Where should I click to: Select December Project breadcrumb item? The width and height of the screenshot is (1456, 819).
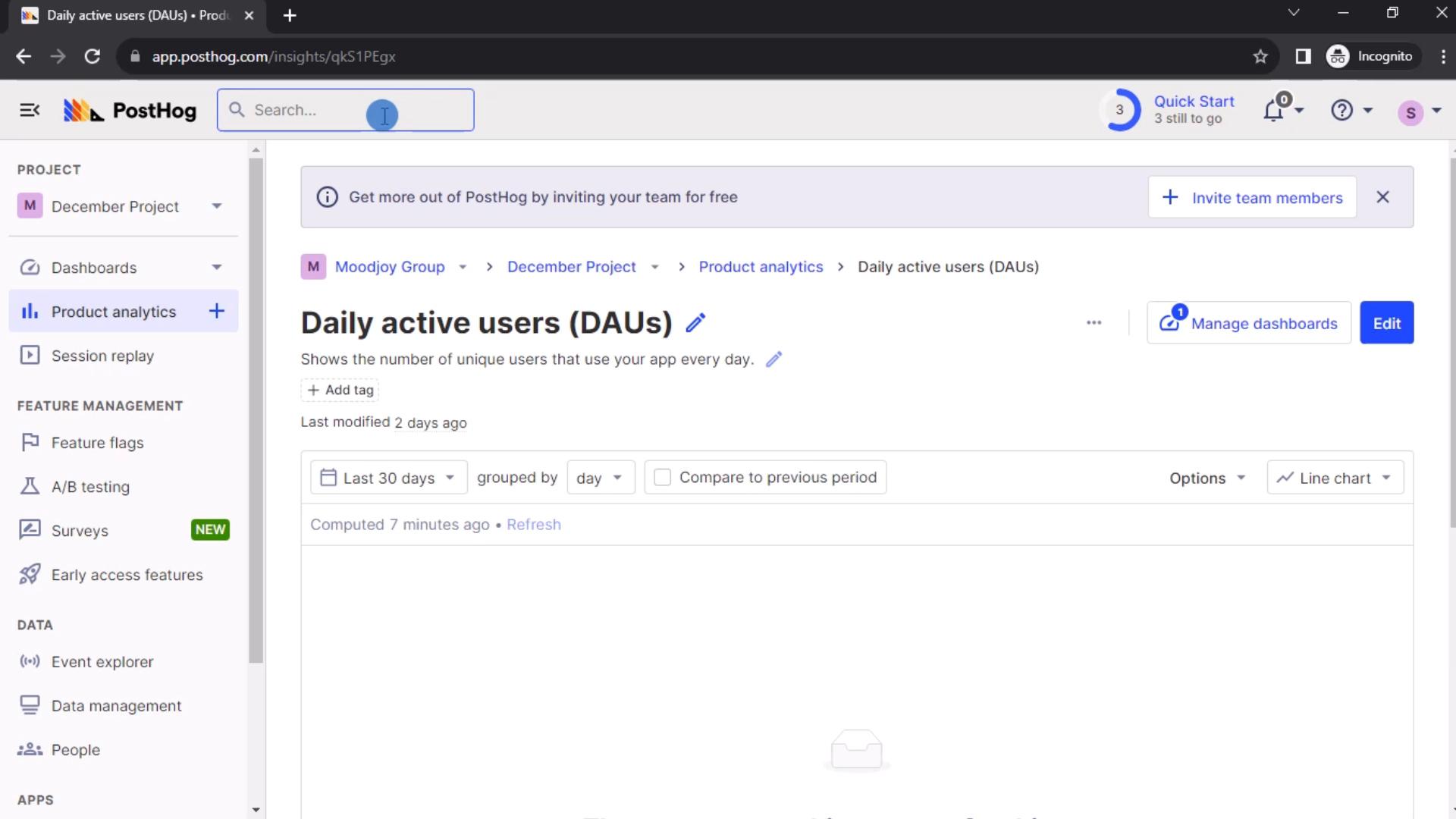click(571, 266)
